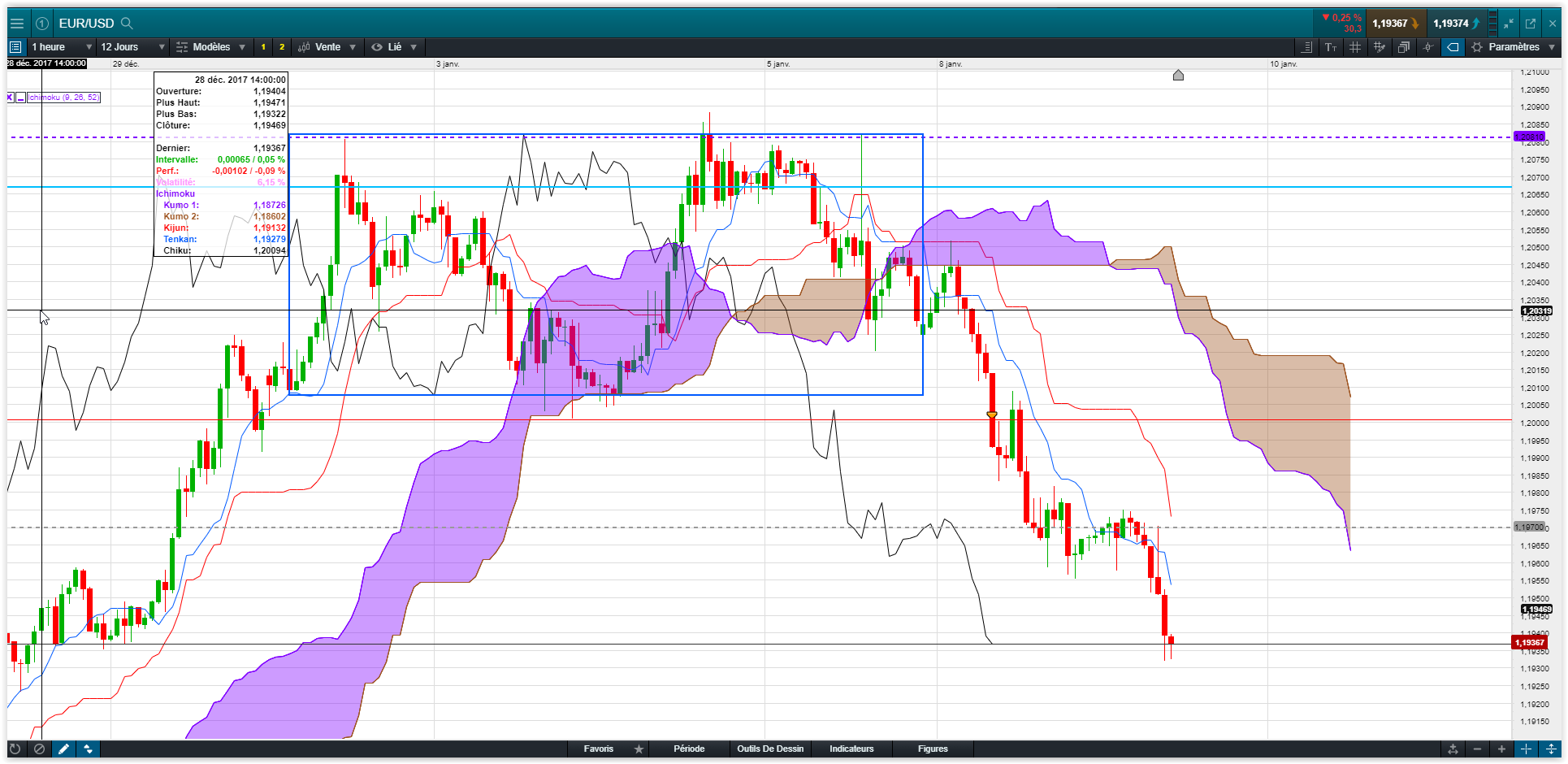The height and width of the screenshot is (764, 1568).
Task: Click the 0,25 % daily change readout
Action: 1341,18
